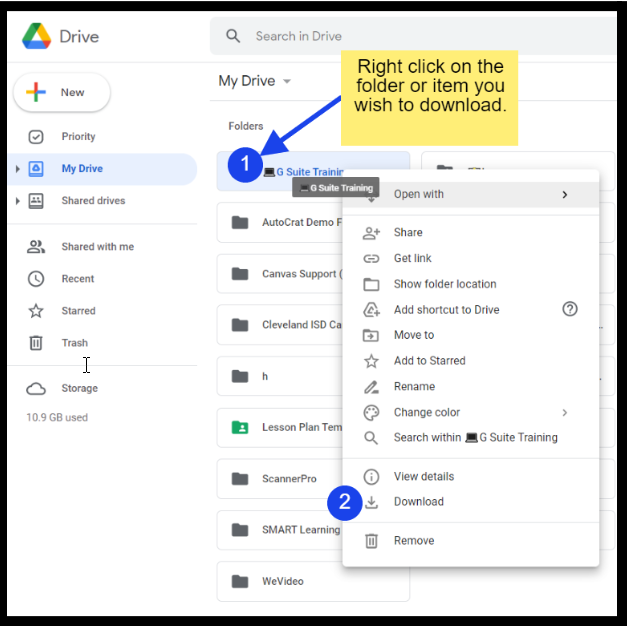628x626 pixels.
Task: Click the search magnifier icon
Action: click(234, 36)
